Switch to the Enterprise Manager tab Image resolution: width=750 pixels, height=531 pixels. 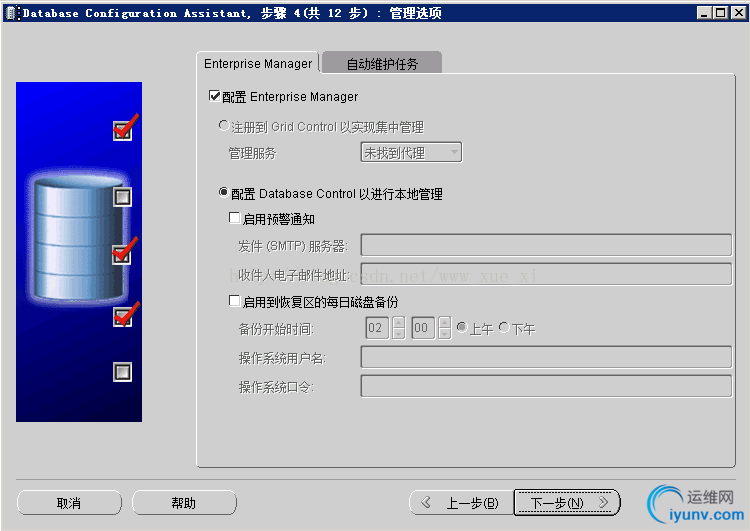coord(257,63)
